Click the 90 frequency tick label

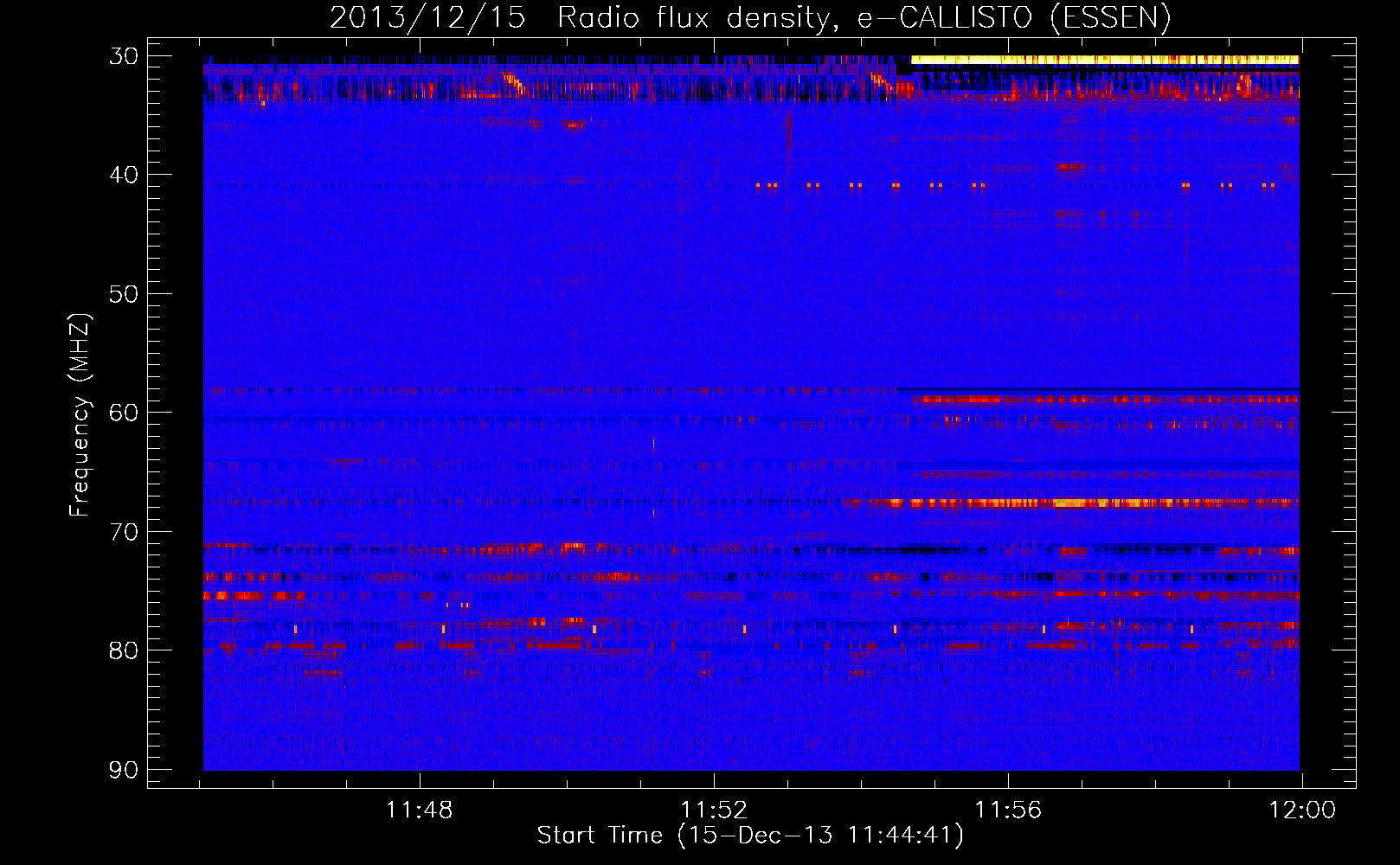[124, 769]
